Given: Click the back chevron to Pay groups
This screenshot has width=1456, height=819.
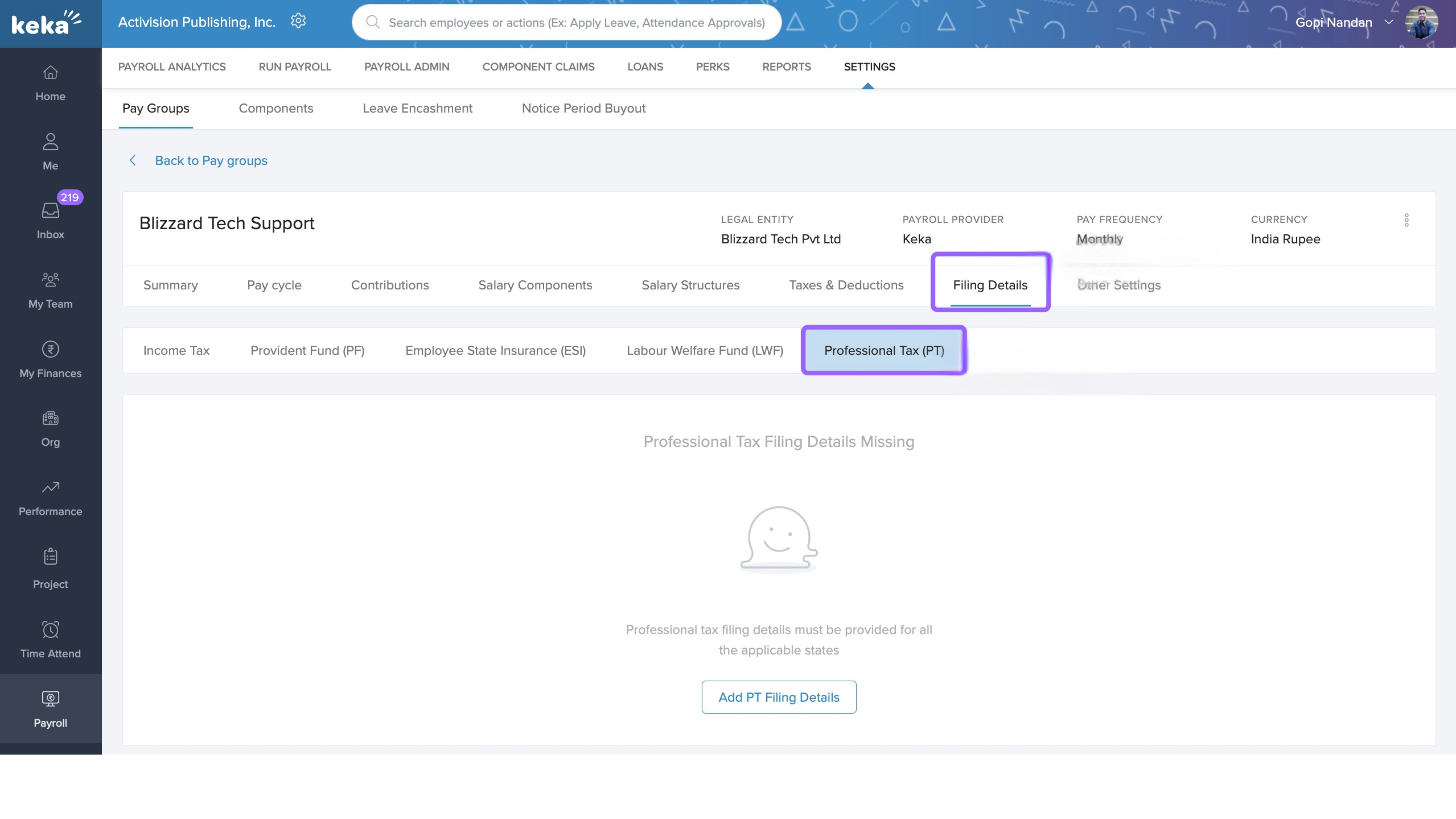Looking at the screenshot, I should coord(133,160).
